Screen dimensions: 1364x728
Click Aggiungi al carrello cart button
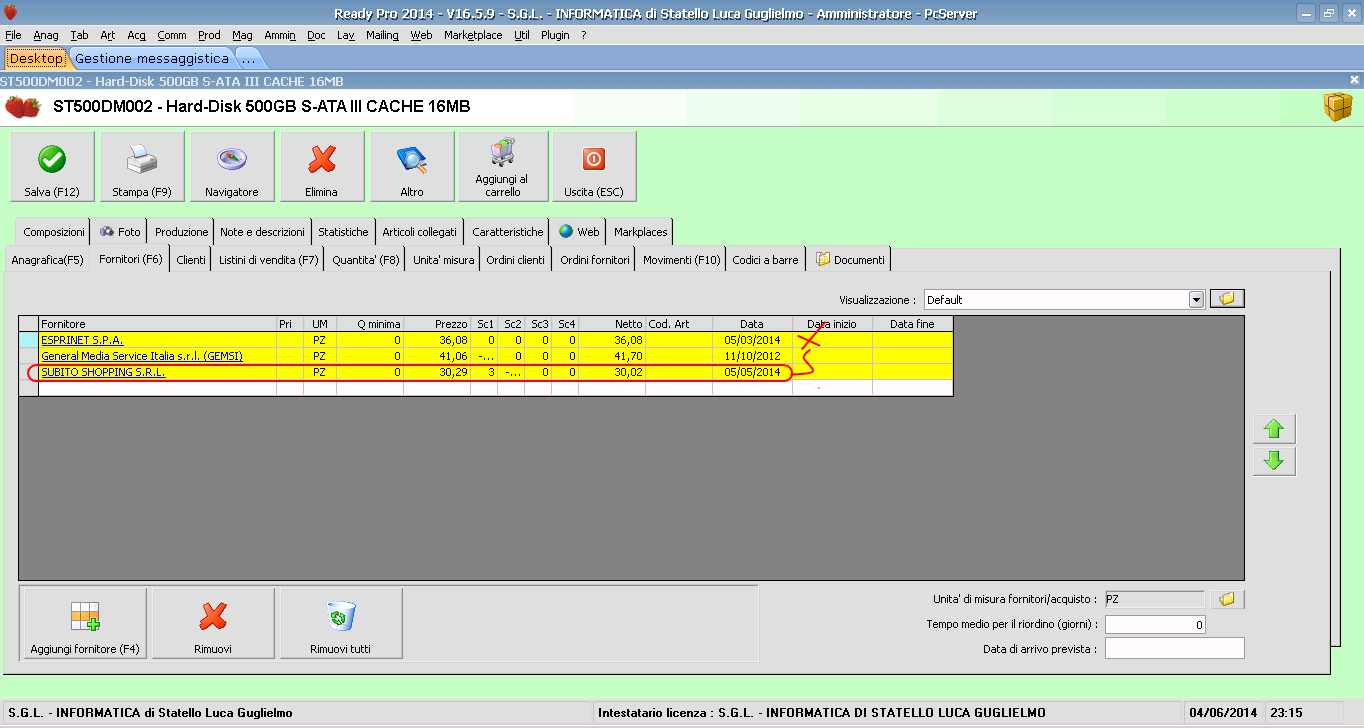coord(503,167)
